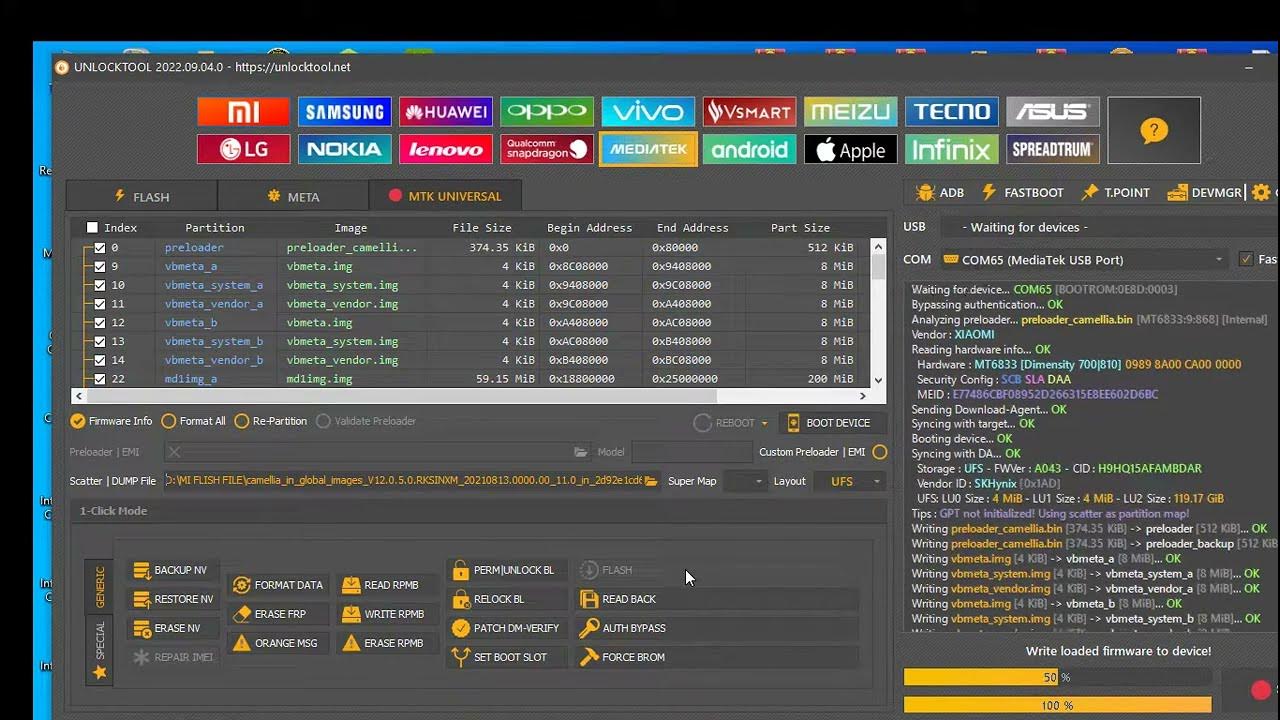Uncheck the preloader partition row

[x=99, y=247]
